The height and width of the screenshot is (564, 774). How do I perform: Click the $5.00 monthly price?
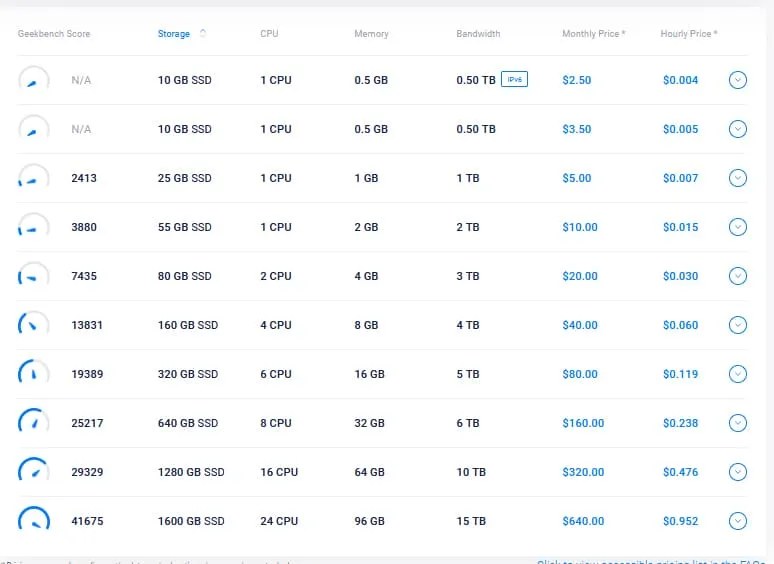click(577, 178)
